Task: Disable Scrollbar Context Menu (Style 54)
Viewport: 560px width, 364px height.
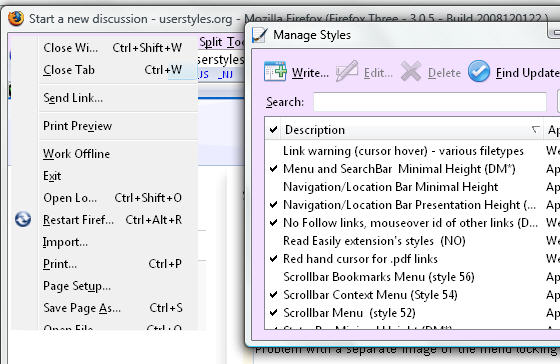Action: click(274, 295)
